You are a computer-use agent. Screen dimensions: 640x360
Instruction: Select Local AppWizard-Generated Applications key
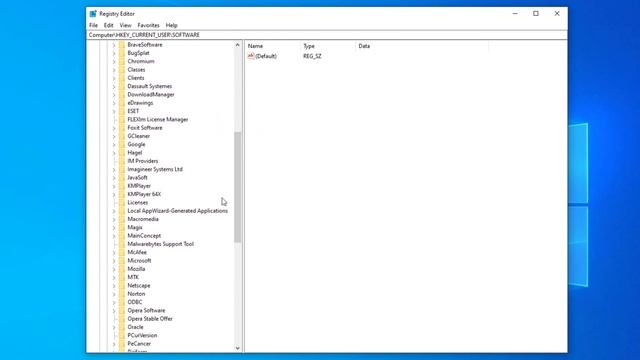coord(178,211)
